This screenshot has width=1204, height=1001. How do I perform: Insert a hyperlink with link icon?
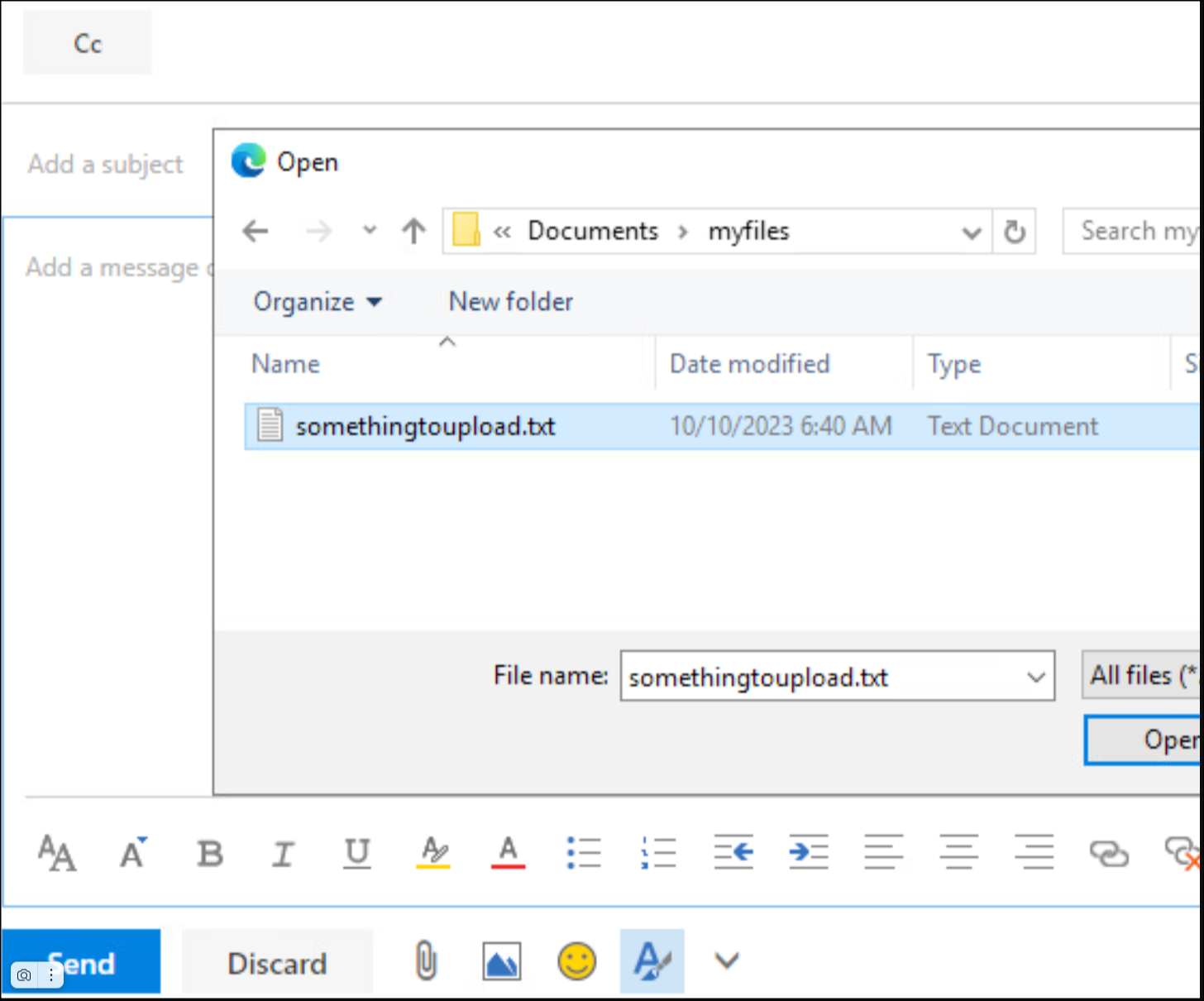[1108, 853]
